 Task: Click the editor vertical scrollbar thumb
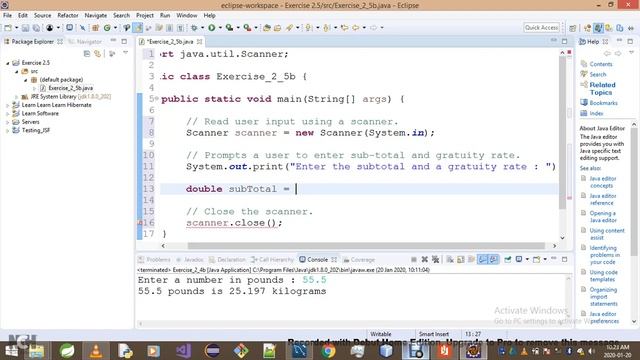562,133
